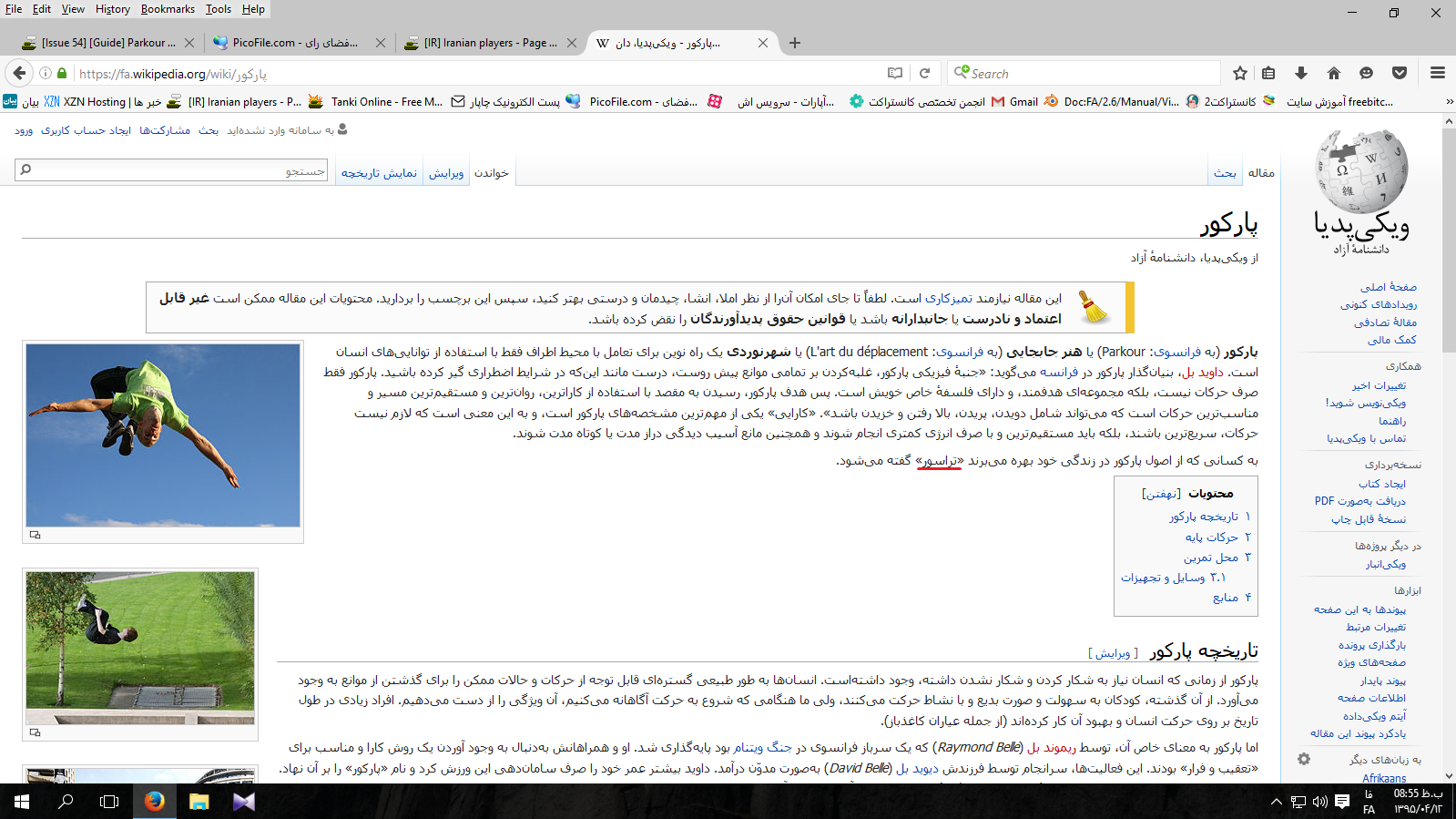The image size is (1456, 819).
Task: Click the داوید بل red link
Action: (1203, 373)
